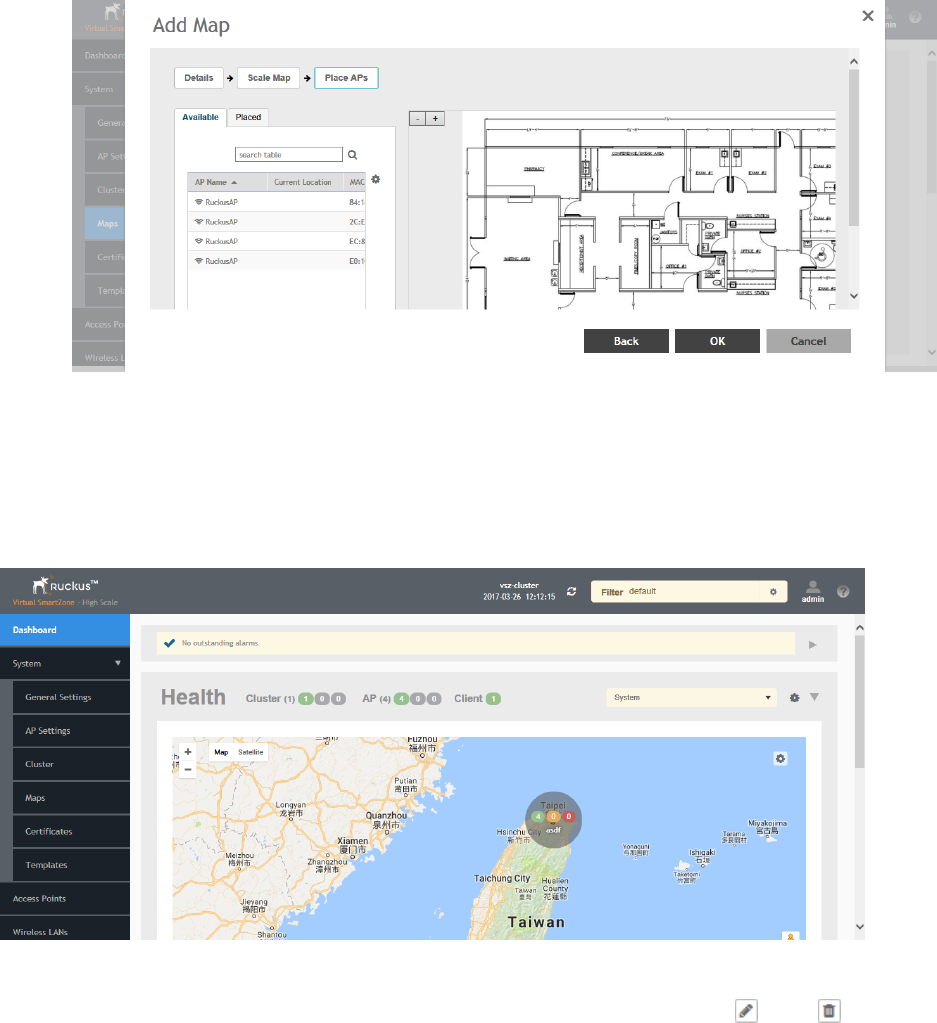The height and width of the screenshot is (1023, 937).
Task: Select the first RuckusAP row 84:1
Action: tap(276, 202)
